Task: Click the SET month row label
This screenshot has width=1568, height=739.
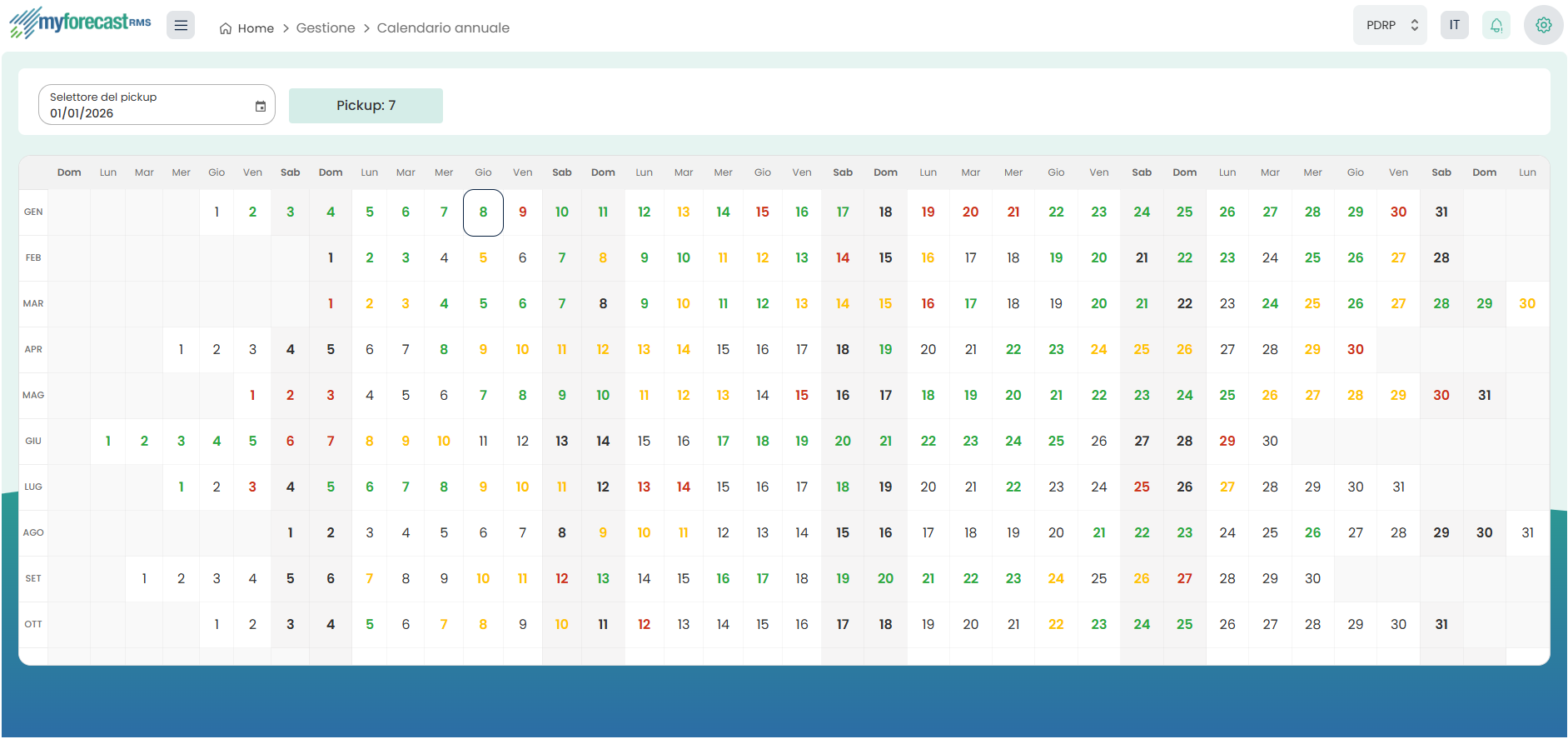Action: 33,579
